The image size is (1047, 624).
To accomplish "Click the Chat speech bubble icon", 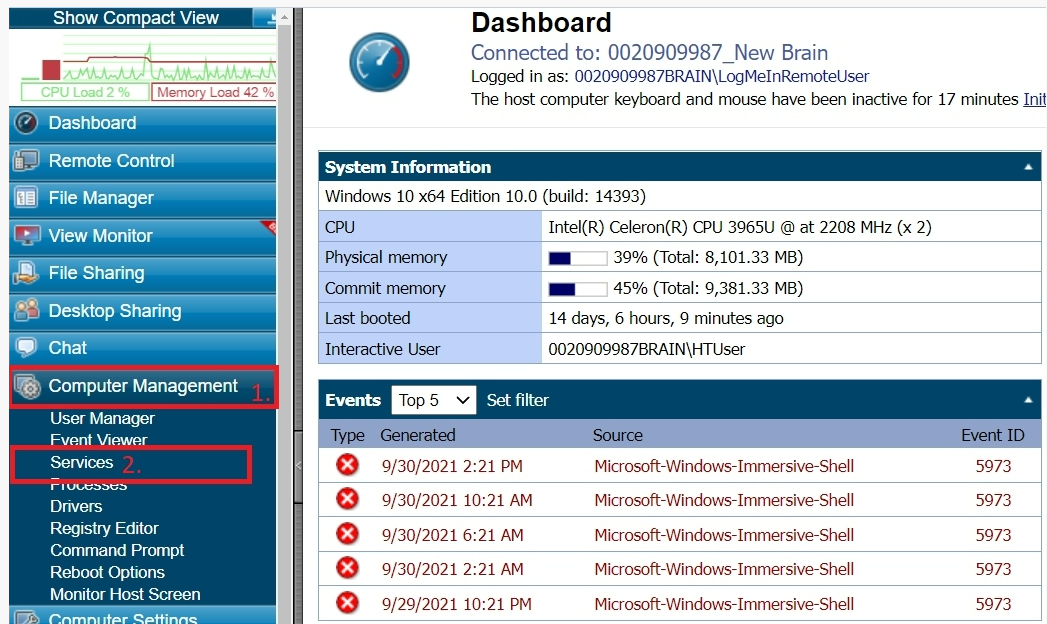I will pos(27,348).
